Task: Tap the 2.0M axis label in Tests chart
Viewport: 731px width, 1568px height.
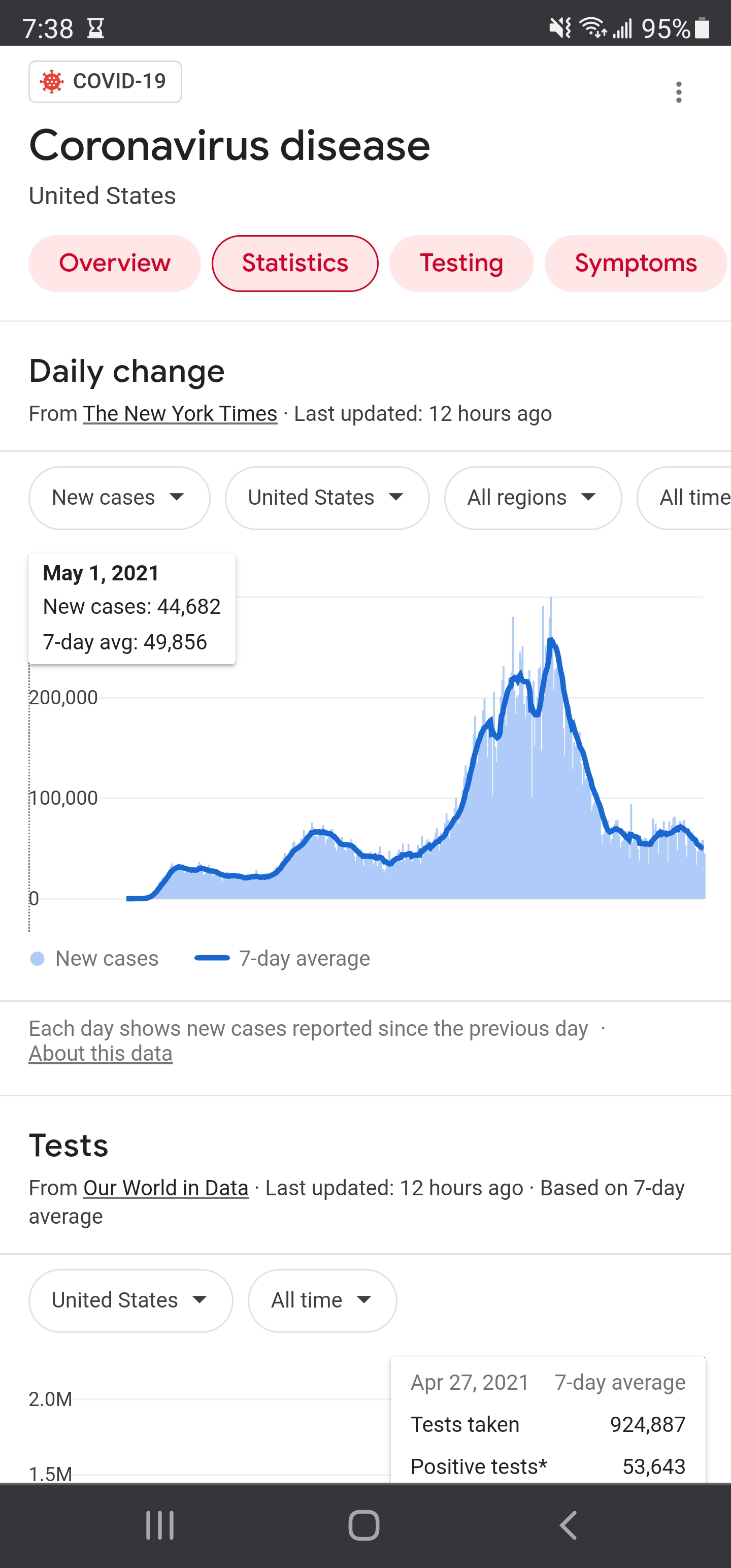Action: coord(50,1399)
